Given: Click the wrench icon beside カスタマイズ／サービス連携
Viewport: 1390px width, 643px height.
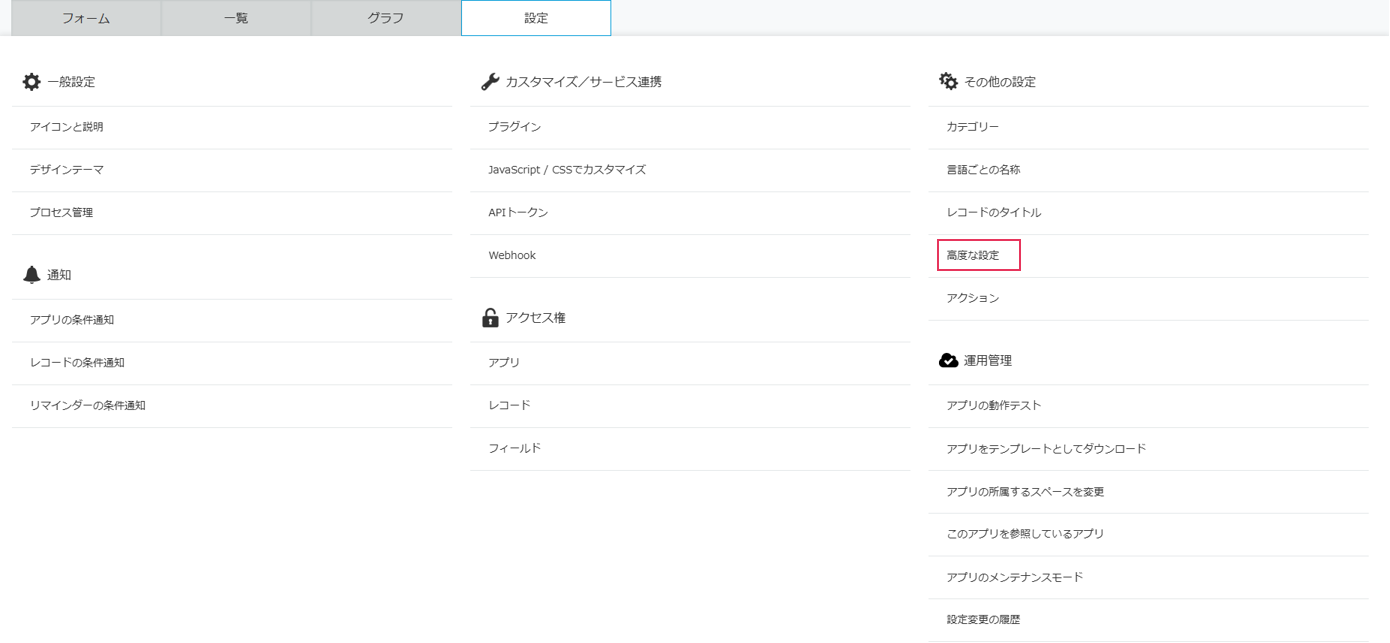Looking at the screenshot, I should click(x=490, y=82).
